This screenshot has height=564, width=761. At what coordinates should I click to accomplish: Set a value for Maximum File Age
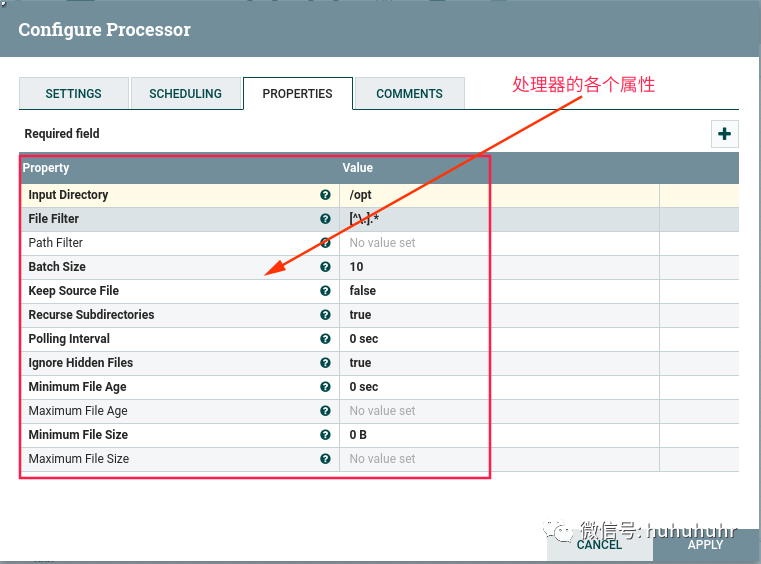(499, 412)
